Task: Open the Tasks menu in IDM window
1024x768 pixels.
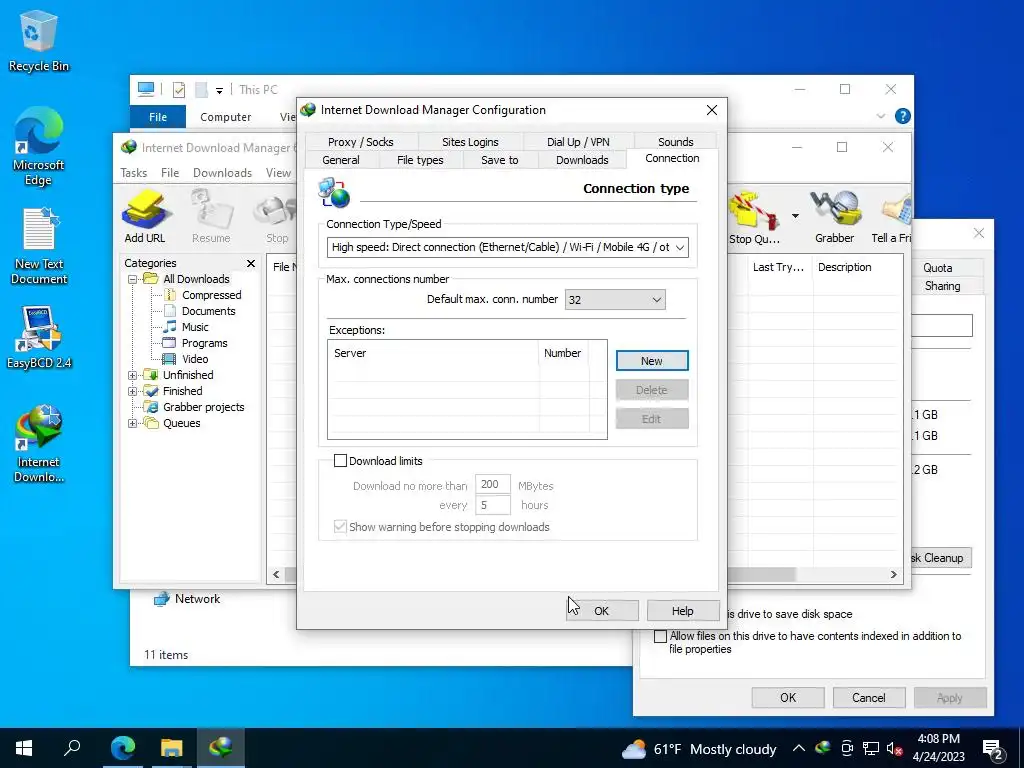Action: click(x=134, y=173)
